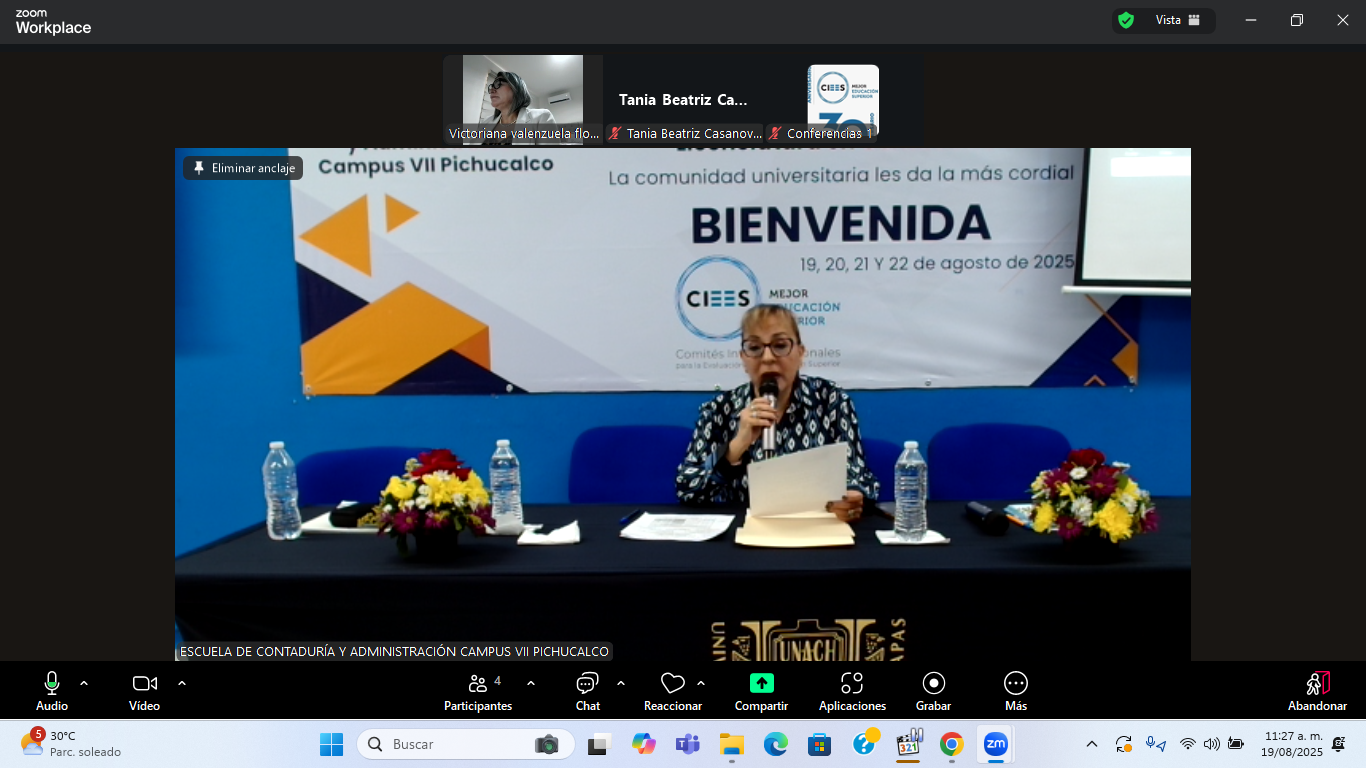This screenshot has height=768, width=1366.
Task: Select the Conferencias 1 participant thumbnail
Action: coord(842,99)
